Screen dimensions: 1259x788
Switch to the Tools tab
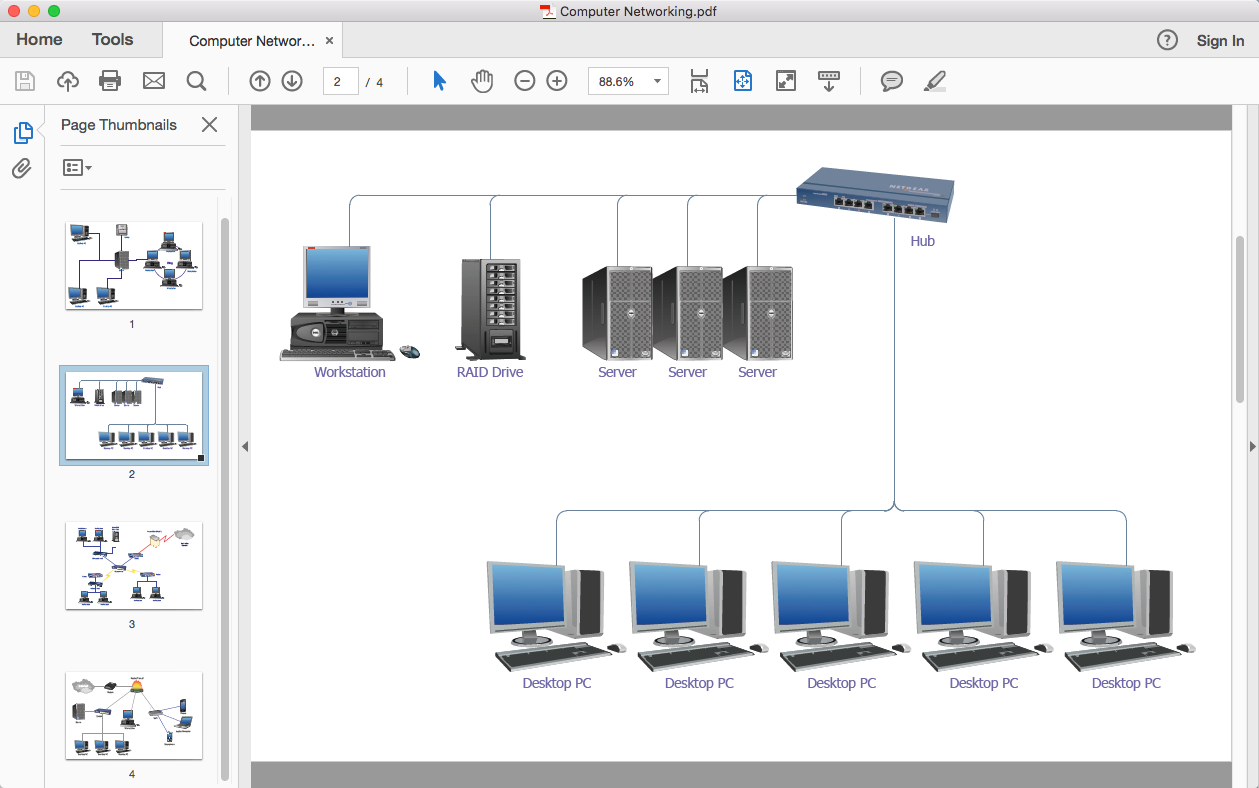point(112,40)
